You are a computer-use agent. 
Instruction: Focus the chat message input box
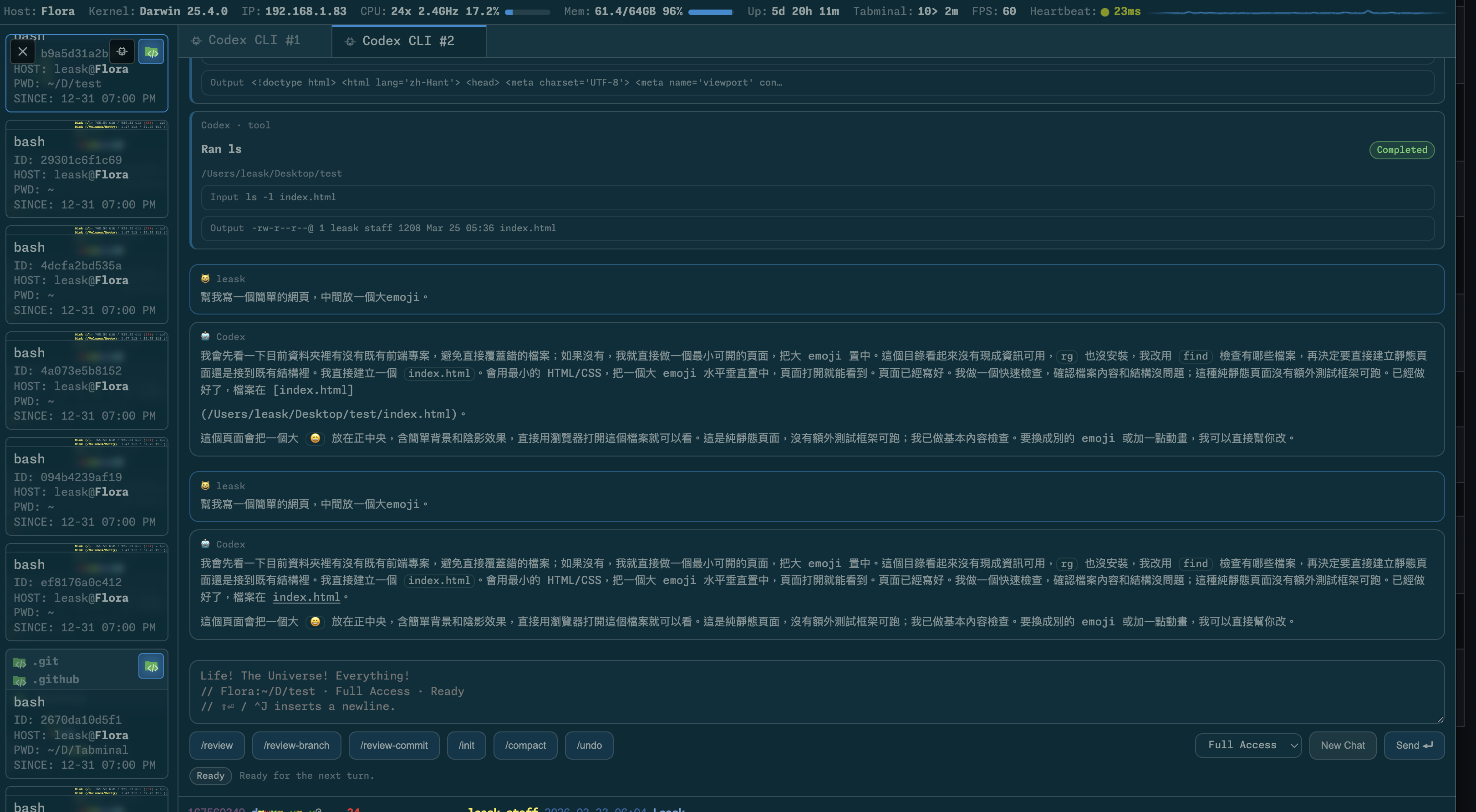click(816, 691)
